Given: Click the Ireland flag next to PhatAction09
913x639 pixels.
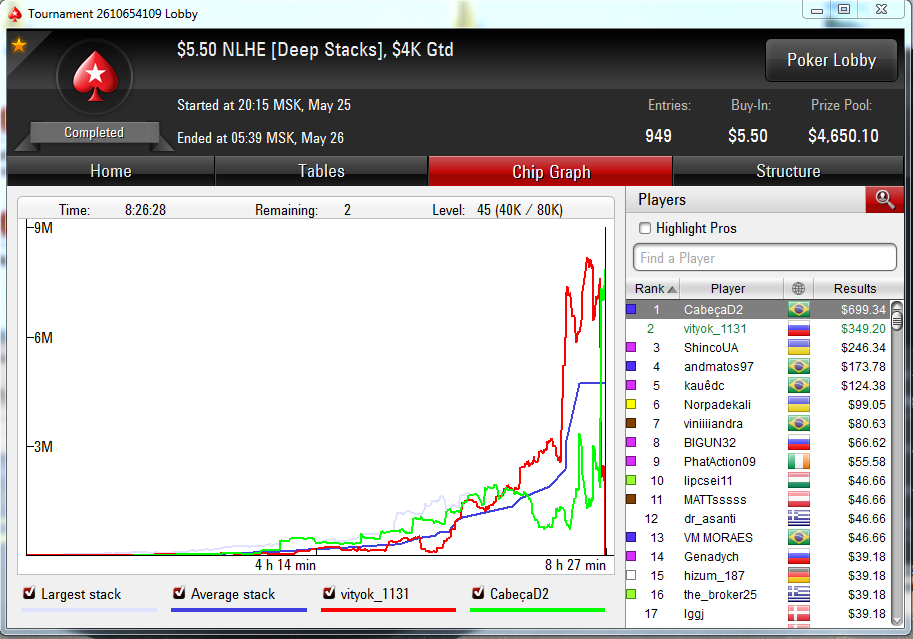Looking at the screenshot, I should point(798,462).
